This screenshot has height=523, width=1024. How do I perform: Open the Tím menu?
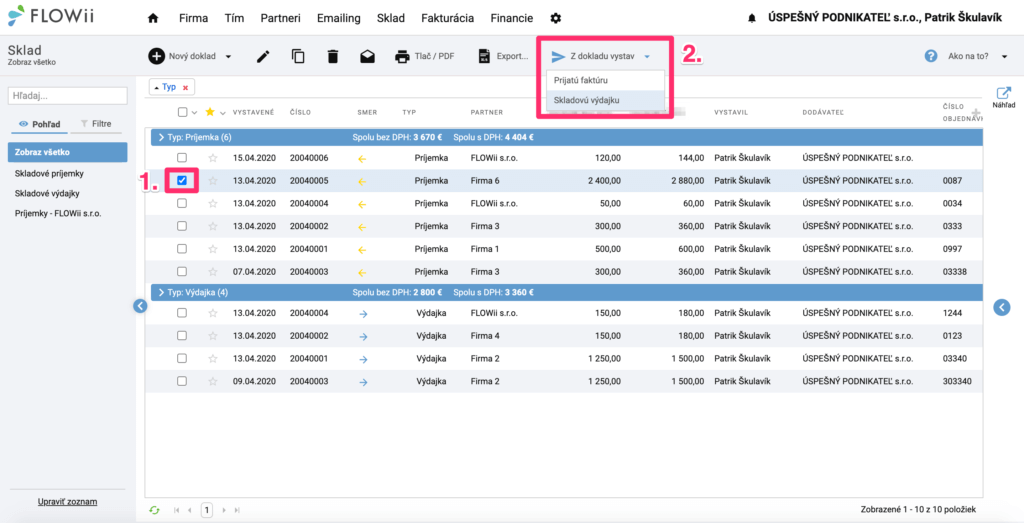click(x=234, y=18)
